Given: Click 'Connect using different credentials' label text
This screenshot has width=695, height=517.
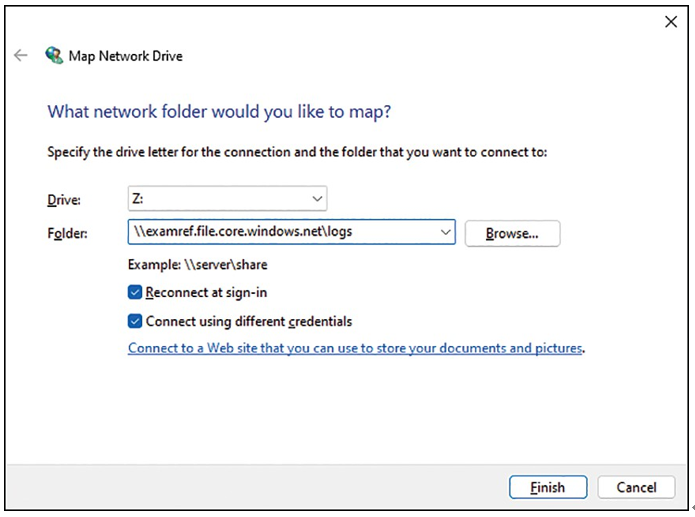Looking at the screenshot, I should (x=249, y=321).
